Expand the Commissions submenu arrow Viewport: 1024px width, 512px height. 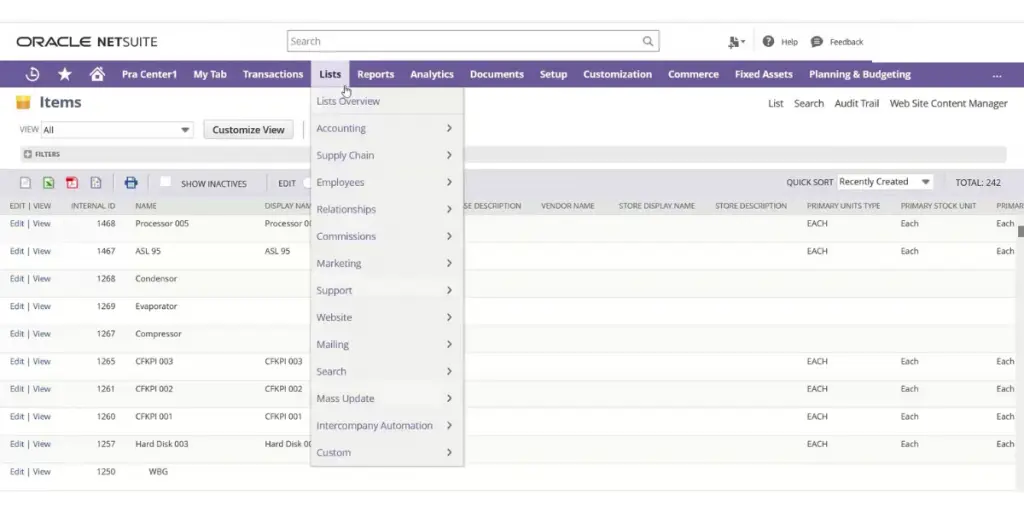pyautogui.click(x=449, y=236)
